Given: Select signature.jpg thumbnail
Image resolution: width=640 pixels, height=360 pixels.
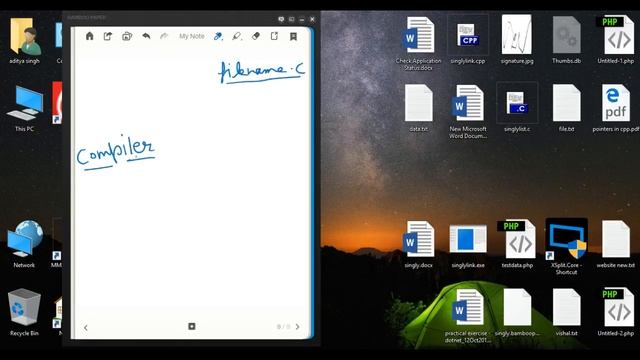Looking at the screenshot, I should tap(517, 39).
